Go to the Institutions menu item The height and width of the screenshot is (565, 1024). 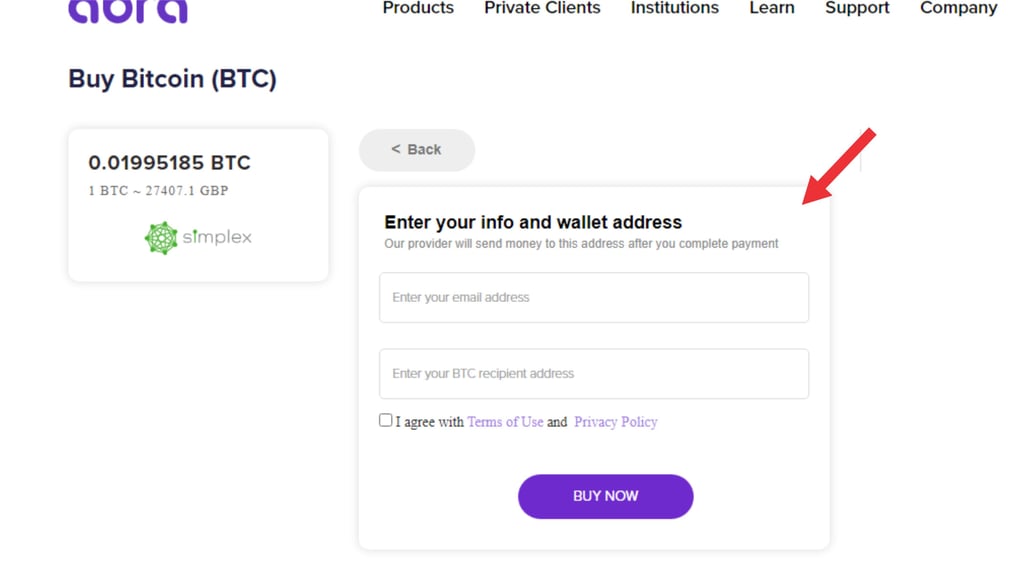coord(674,8)
